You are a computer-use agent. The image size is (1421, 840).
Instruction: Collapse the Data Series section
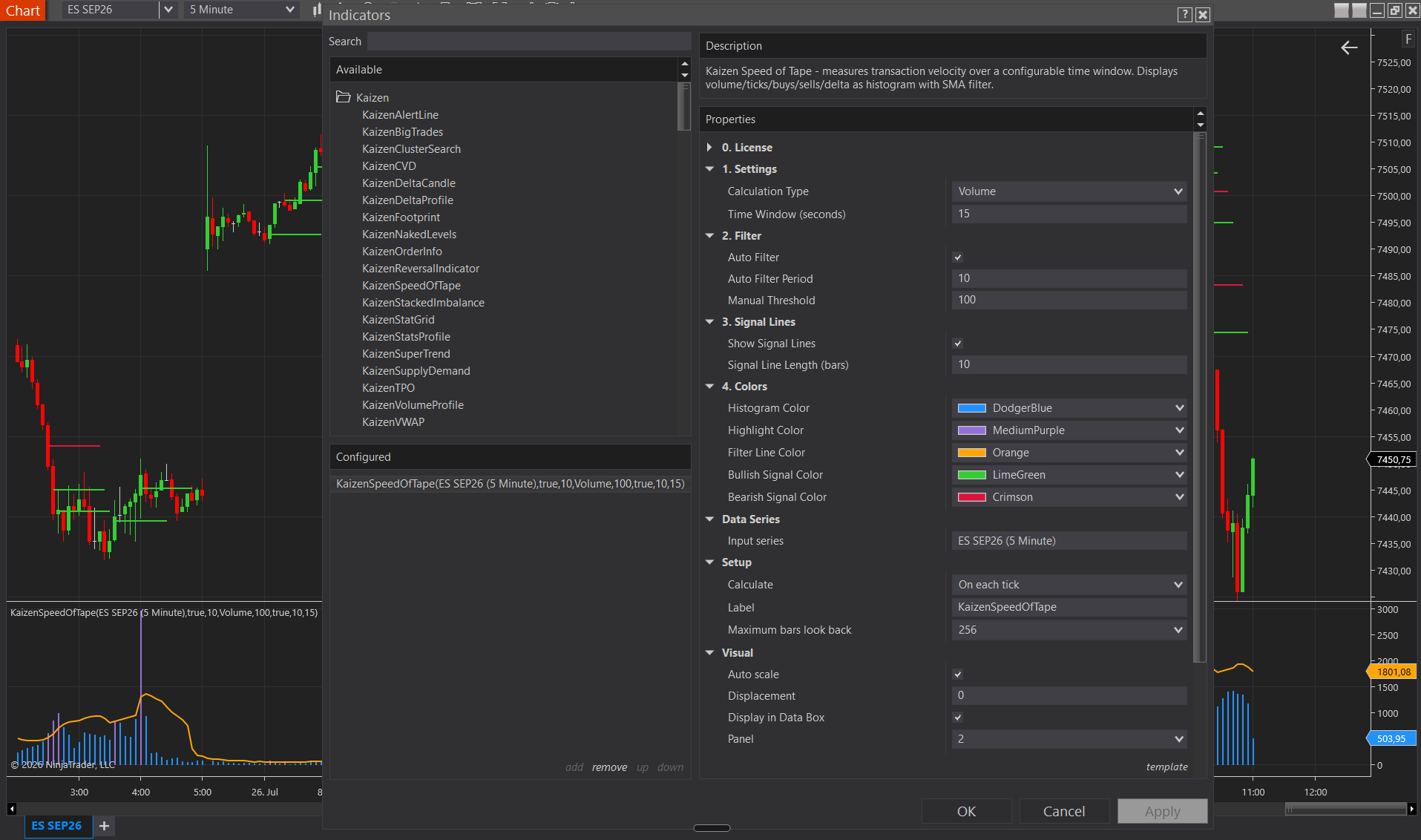click(710, 519)
